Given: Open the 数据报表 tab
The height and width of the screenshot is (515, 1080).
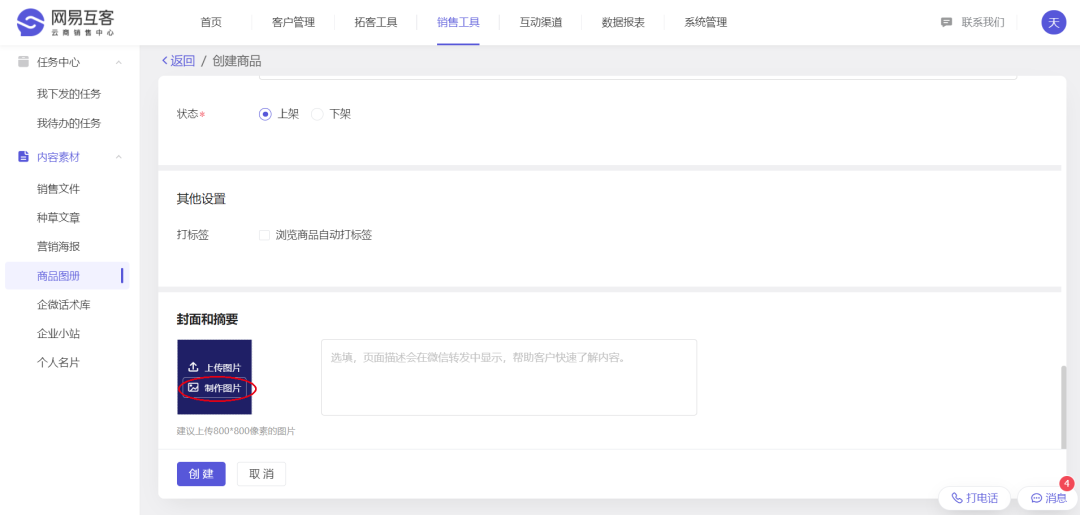Looking at the screenshot, I should [x=623, y=22].
